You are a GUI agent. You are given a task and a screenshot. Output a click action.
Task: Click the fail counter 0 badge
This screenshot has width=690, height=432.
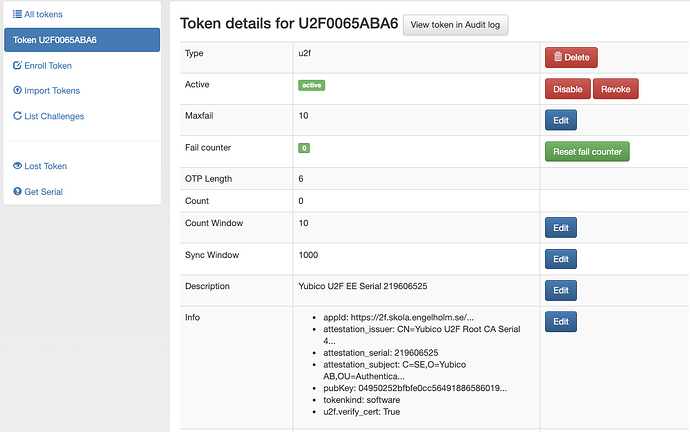click(304, 148)
